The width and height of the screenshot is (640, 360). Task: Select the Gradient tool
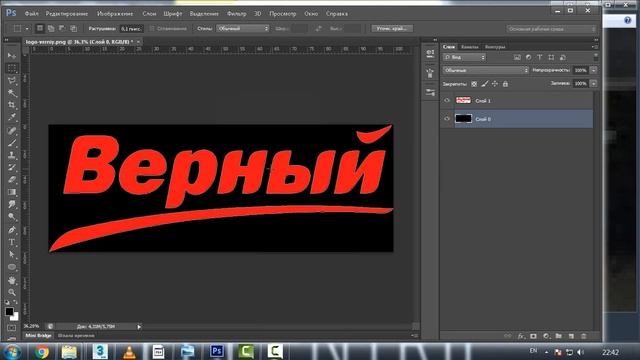[x=12, y=192]
